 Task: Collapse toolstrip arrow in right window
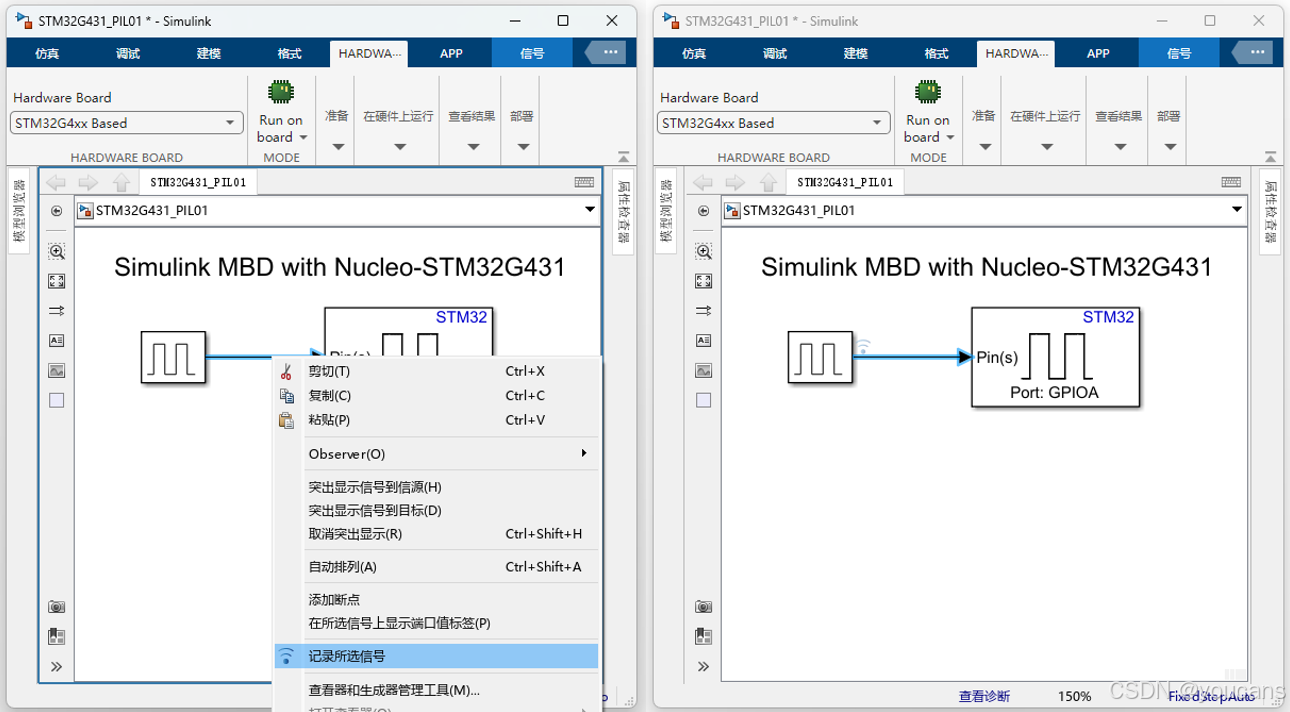[1270, 157]
